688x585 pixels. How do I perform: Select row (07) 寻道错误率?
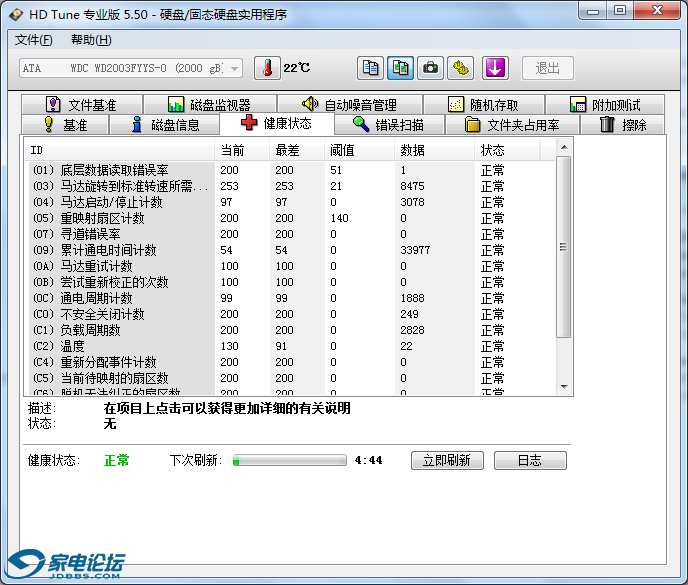point(292,234)
